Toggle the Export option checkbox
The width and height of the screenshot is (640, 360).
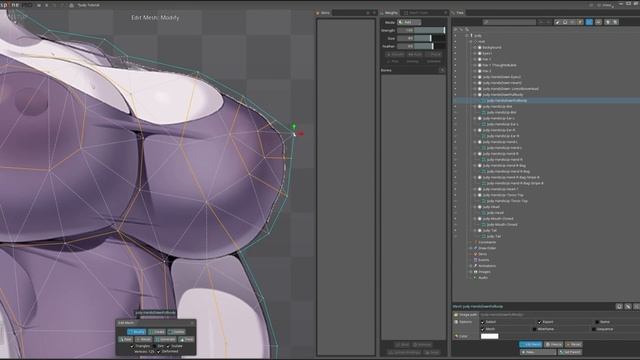[540, 322]
